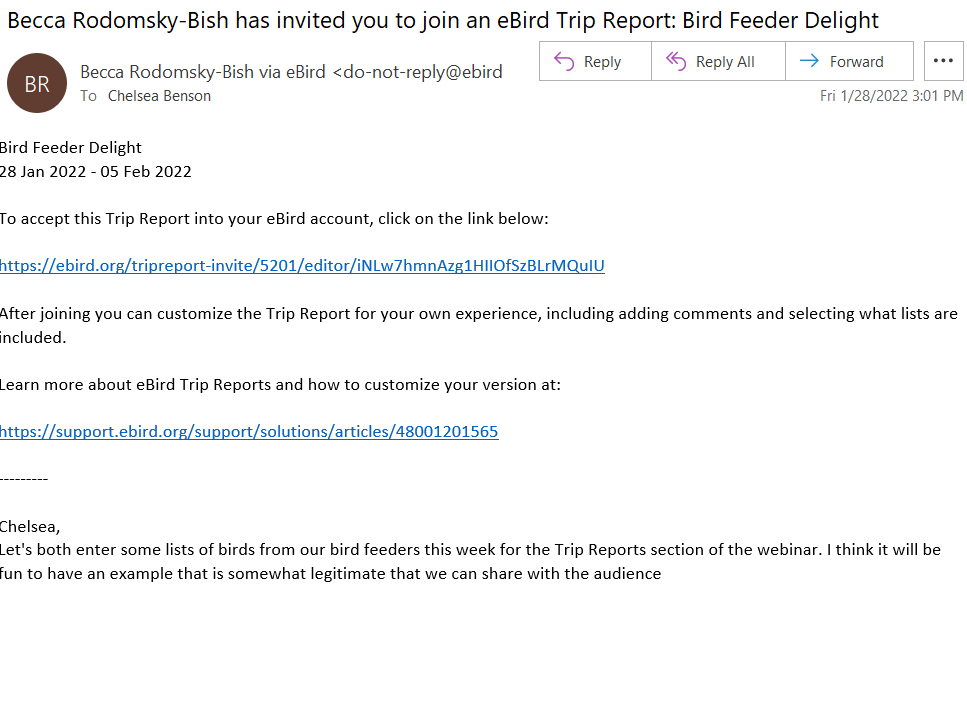The image size is (967, 707).
Task: Click recipient Chelsea Benson
Action: click(x=159, y=96)
